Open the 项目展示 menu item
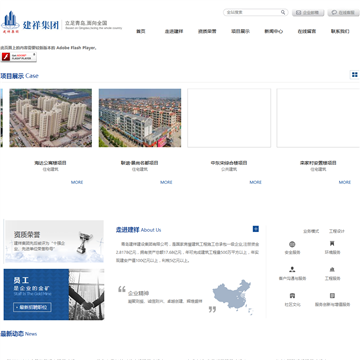 click(241, 31)
